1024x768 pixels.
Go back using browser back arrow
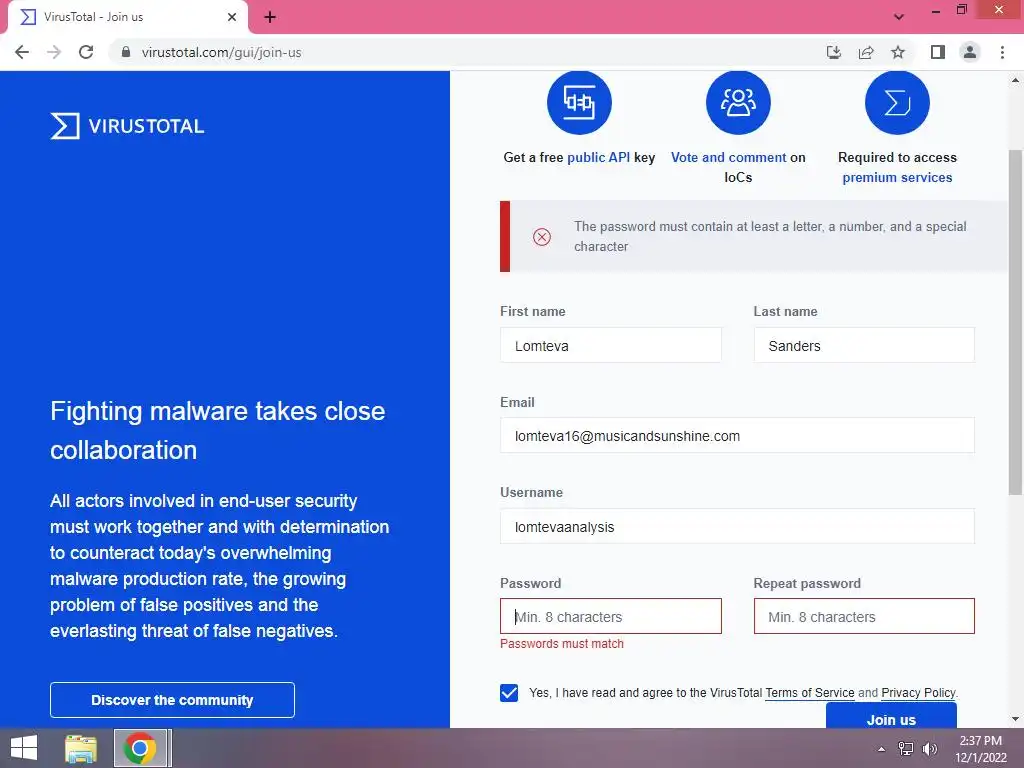[22, 52]
